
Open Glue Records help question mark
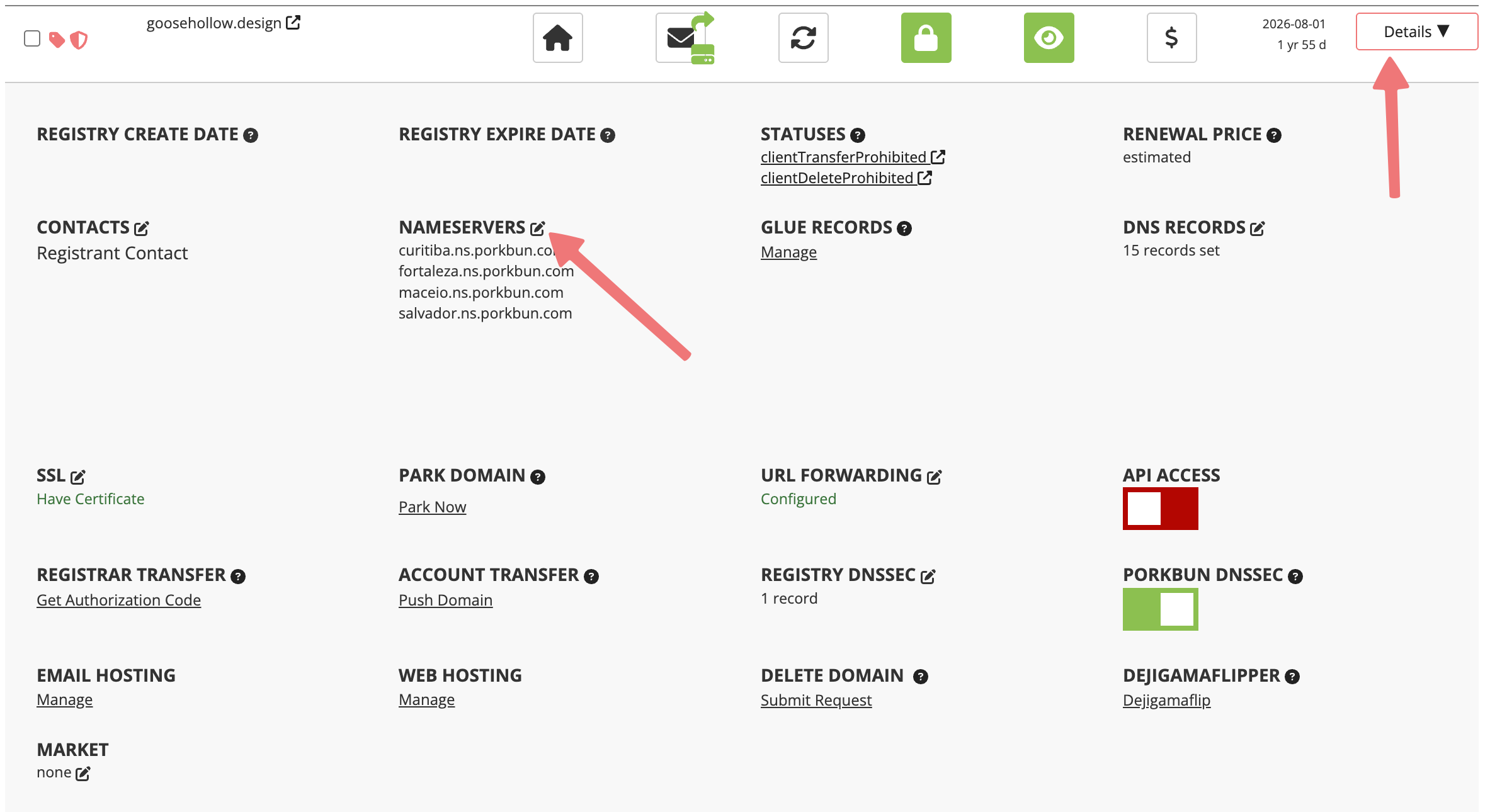pos(904,228)
